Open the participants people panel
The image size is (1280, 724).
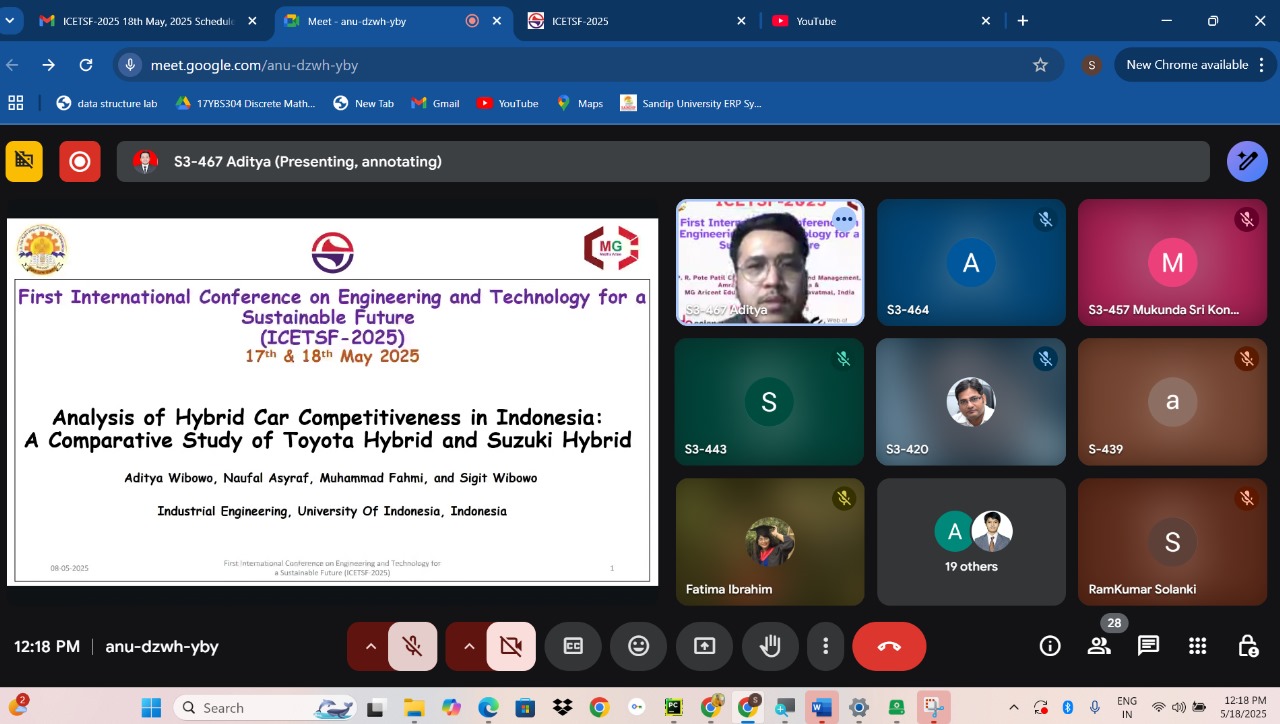[1099, 646]
